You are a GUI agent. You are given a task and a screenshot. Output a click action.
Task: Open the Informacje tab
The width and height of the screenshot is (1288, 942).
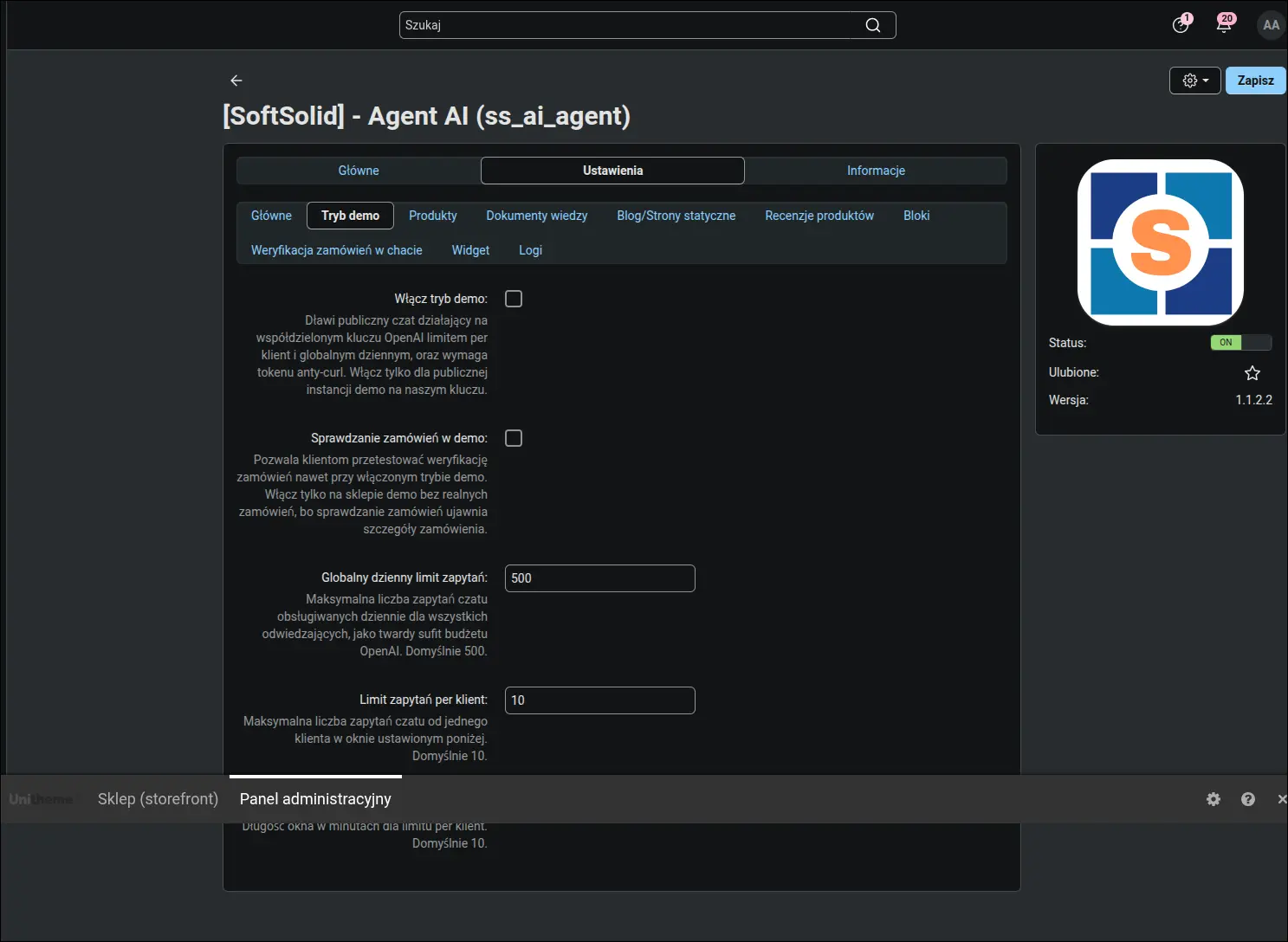876,171
